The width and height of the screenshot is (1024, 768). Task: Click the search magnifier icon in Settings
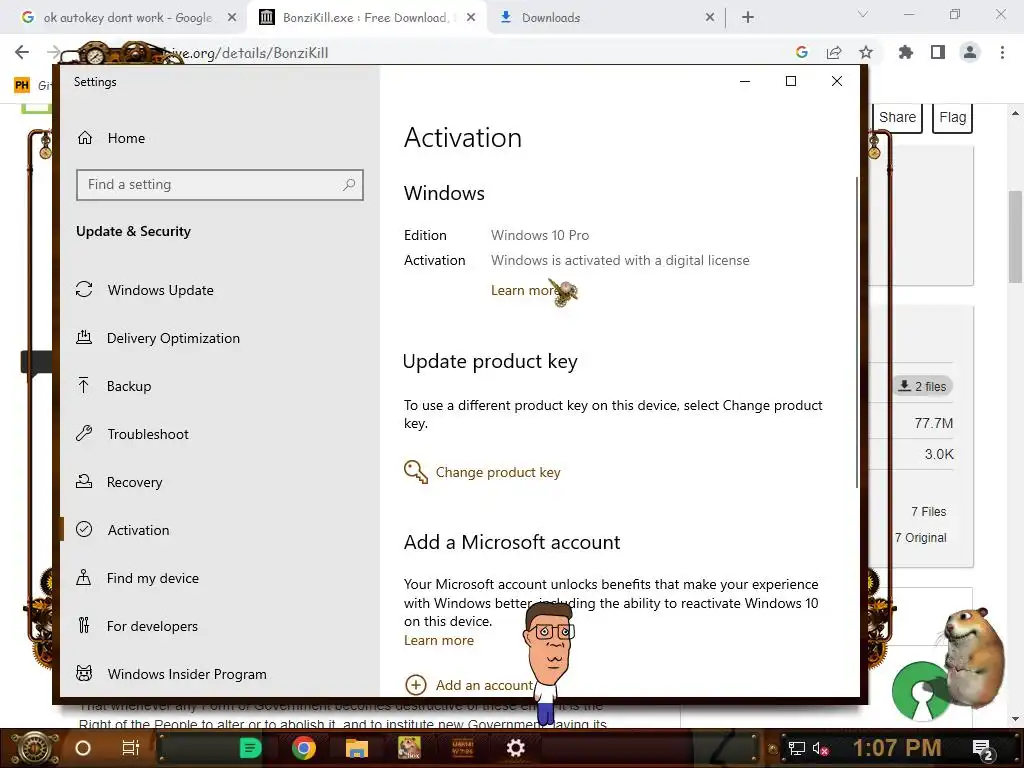[x=349, y=185]
